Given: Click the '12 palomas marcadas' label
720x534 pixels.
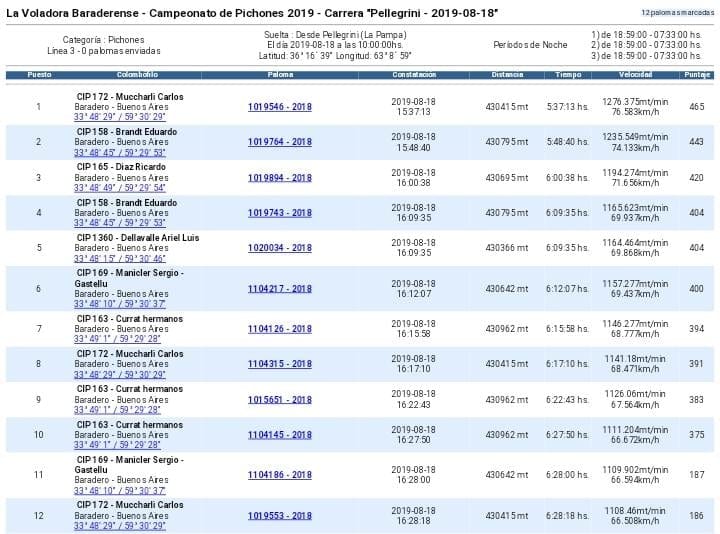Looking at the screenshot, I should 677,13.
